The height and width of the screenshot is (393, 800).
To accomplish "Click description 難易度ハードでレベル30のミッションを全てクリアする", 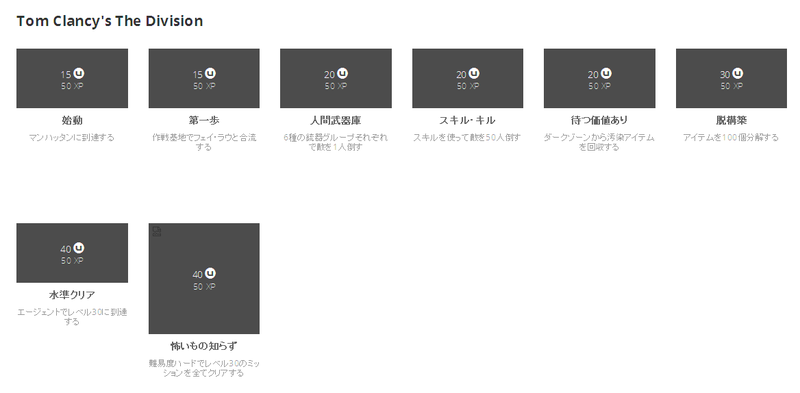I will (x=204, y=368).
